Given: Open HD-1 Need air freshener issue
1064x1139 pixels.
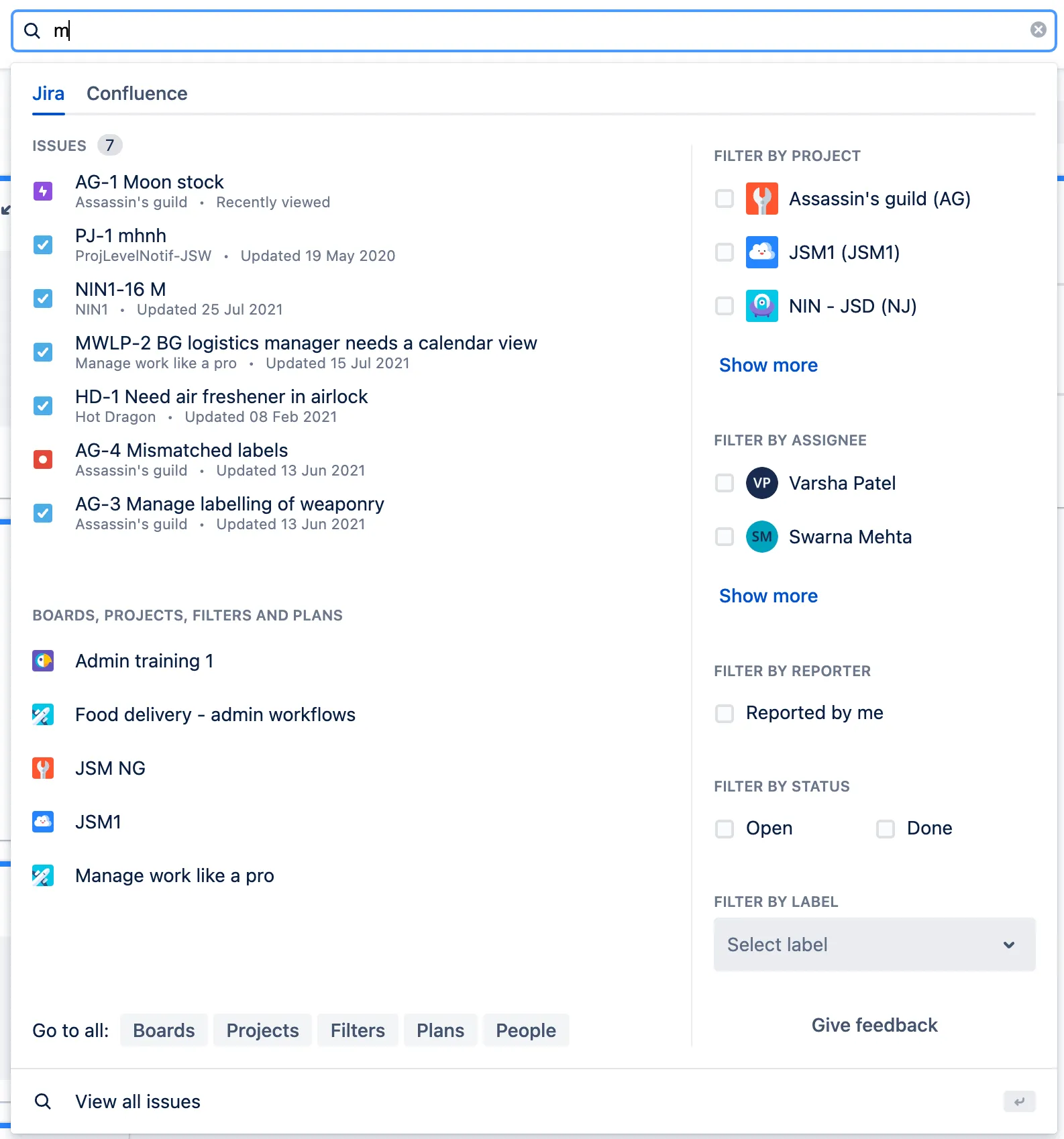Looking at the screenshot, I should (221, 396).
